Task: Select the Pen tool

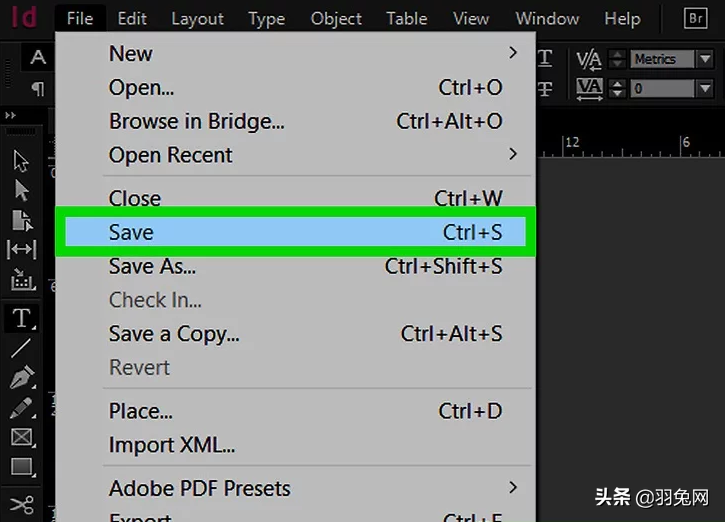Action: point(22,377)
